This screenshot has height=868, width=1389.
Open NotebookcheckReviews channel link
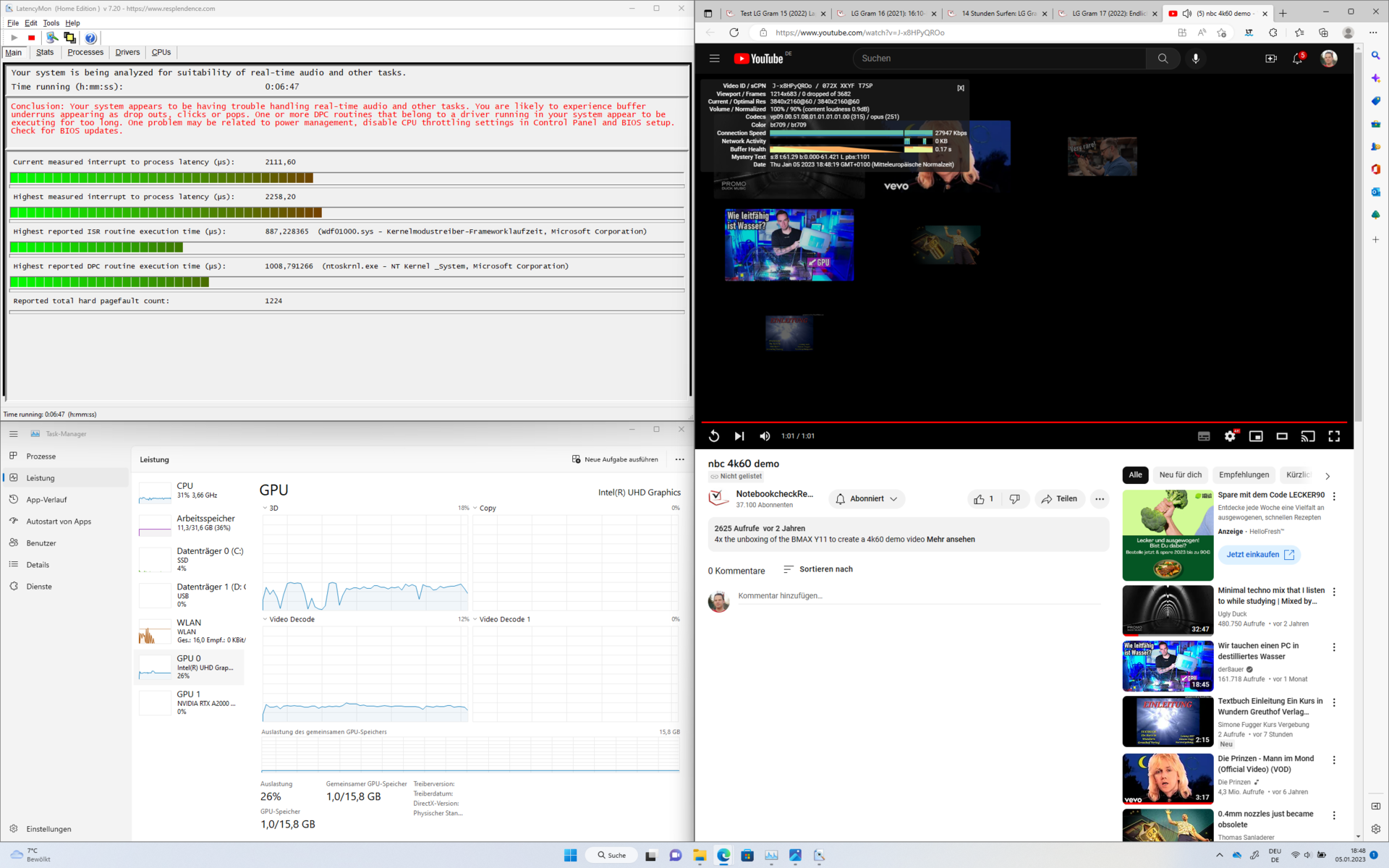click(x=774, y=494)
